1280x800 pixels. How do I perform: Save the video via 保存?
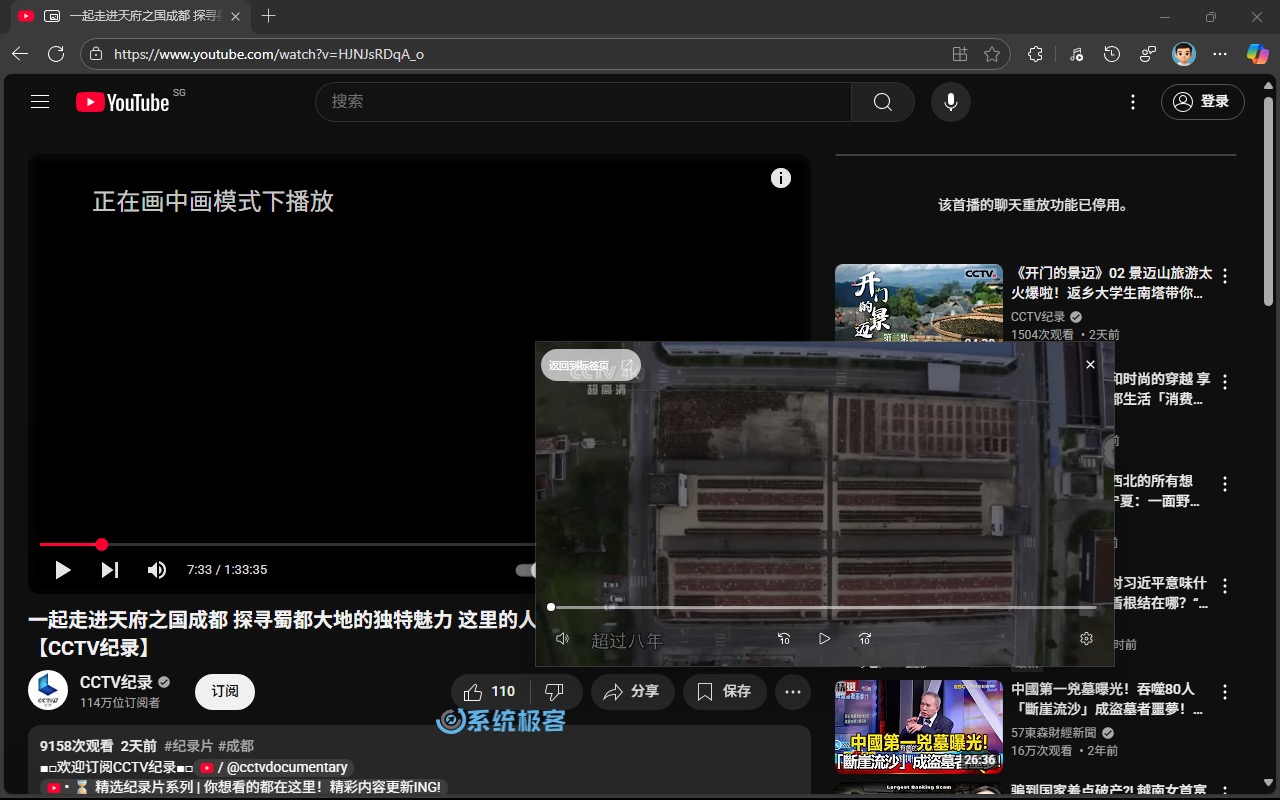[x=725, y=691]
